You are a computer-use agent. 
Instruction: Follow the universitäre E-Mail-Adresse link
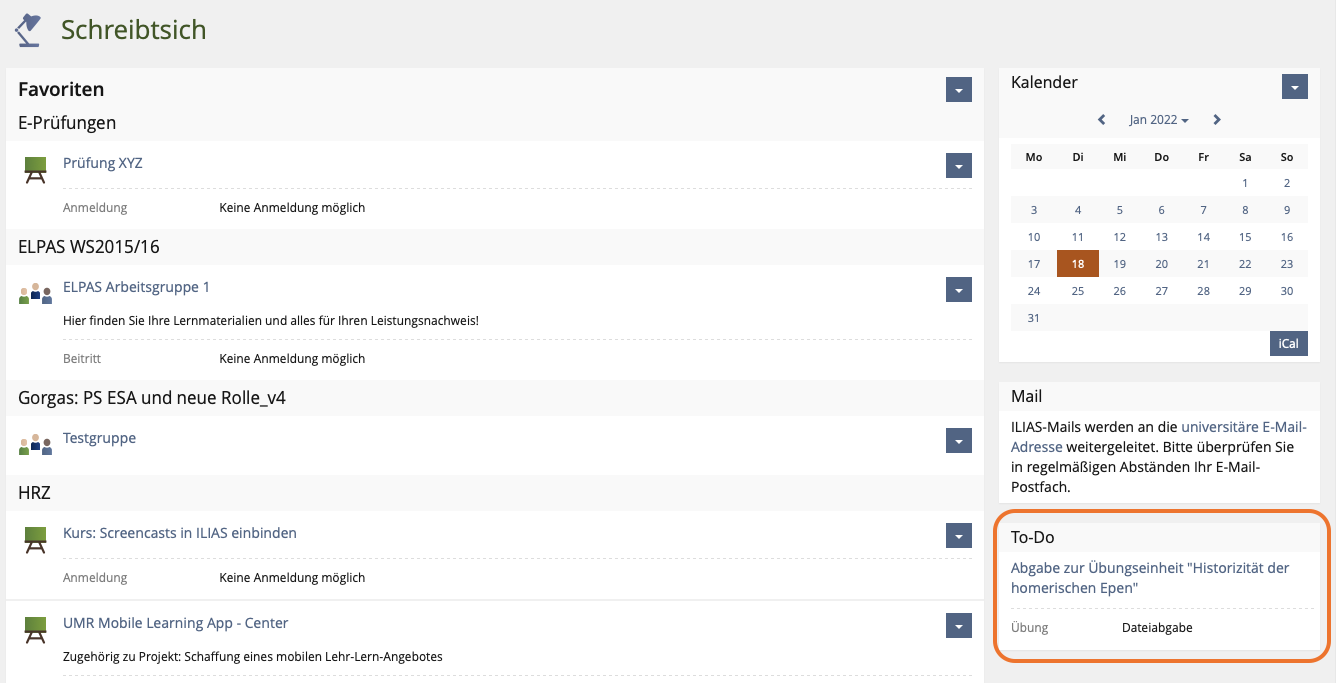1243,427
